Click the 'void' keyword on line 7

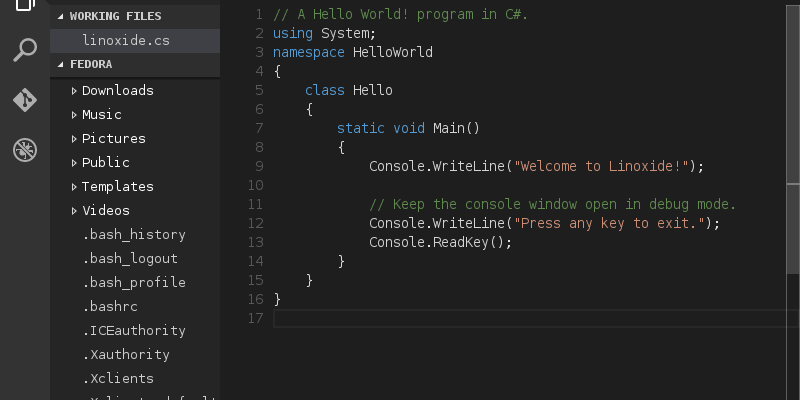pos(409,128)
